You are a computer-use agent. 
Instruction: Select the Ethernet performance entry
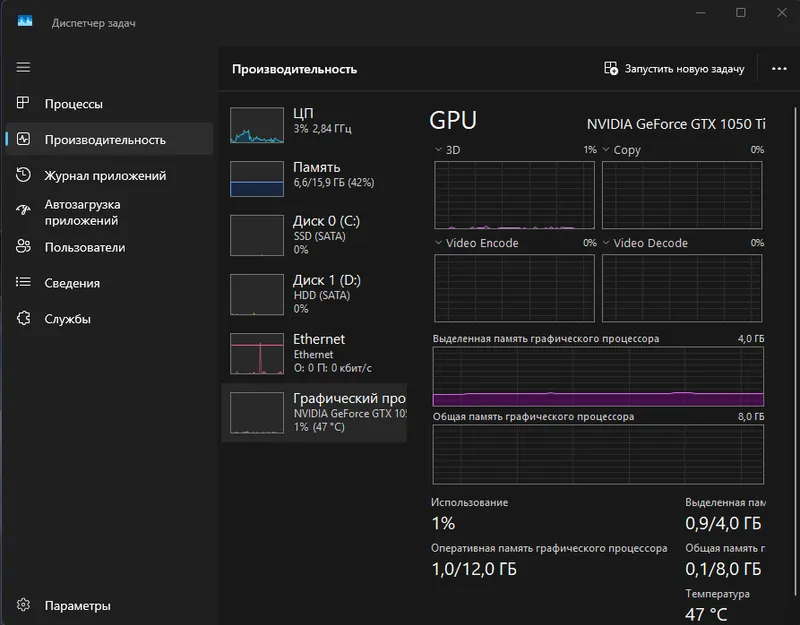(314, 354)
